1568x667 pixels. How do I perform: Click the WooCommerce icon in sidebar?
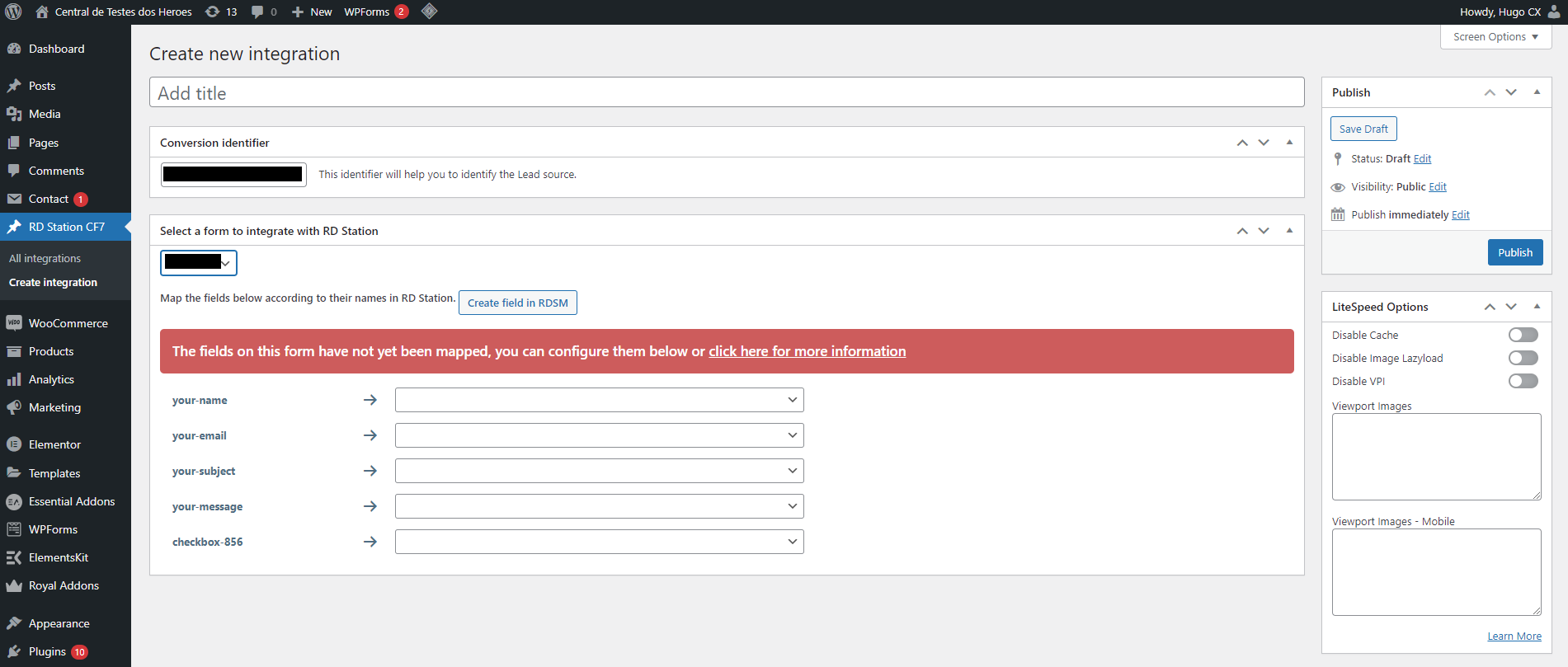tap(14, 323)
